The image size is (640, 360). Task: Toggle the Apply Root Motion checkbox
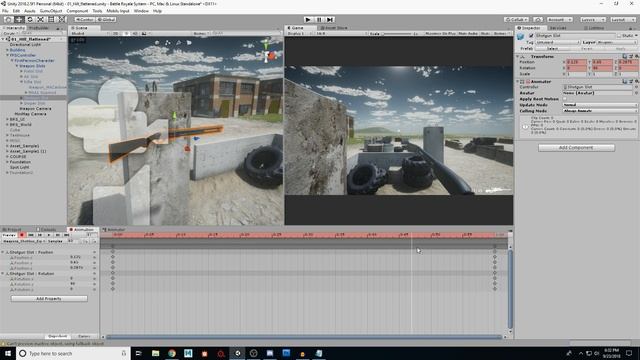tap(565, 99)
